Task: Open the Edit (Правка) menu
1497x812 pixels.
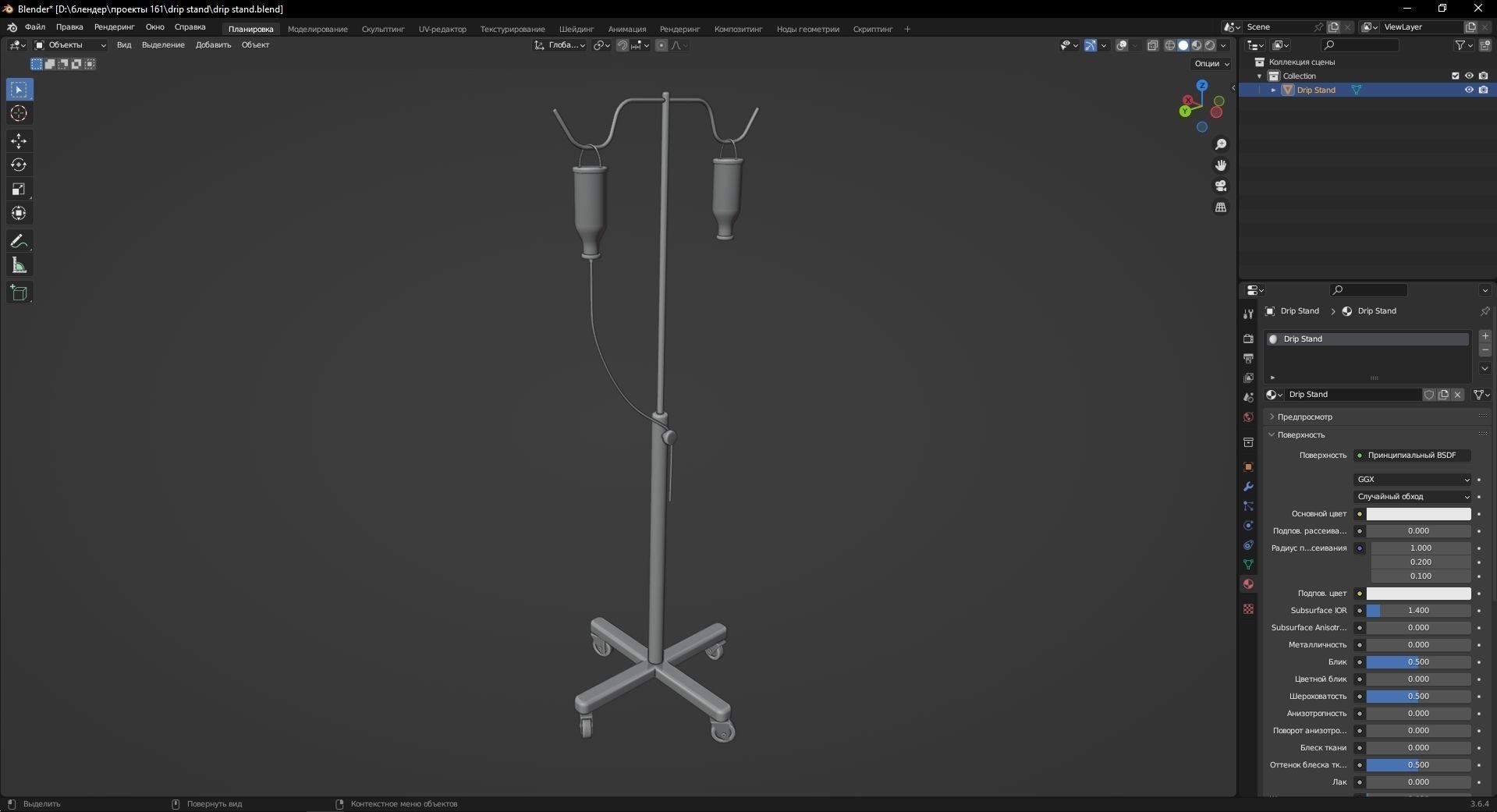Action: tap(69, 27)
